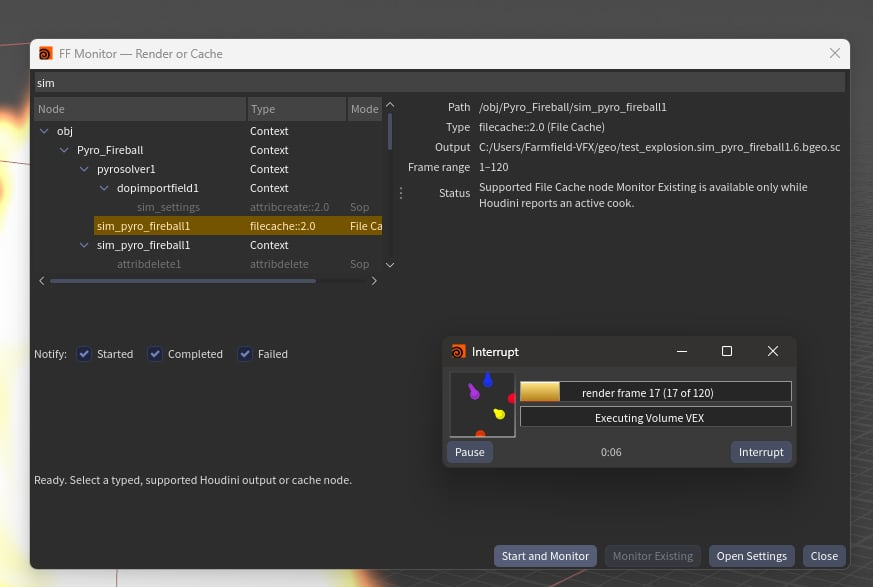The image size is (873, 587).
Task: Maximize the Interrupt dialog
Action: coord(727,351)
